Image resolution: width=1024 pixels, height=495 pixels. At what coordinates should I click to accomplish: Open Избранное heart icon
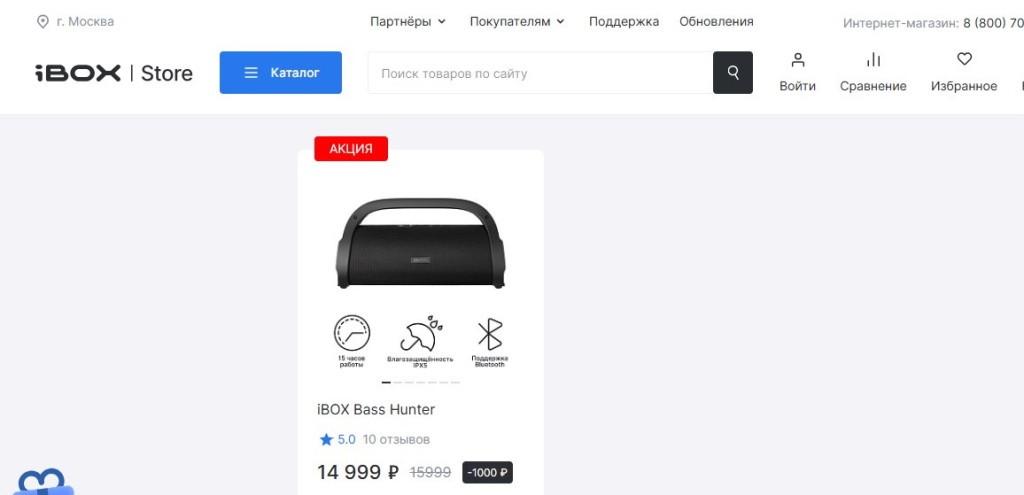(x=965, y=59)
